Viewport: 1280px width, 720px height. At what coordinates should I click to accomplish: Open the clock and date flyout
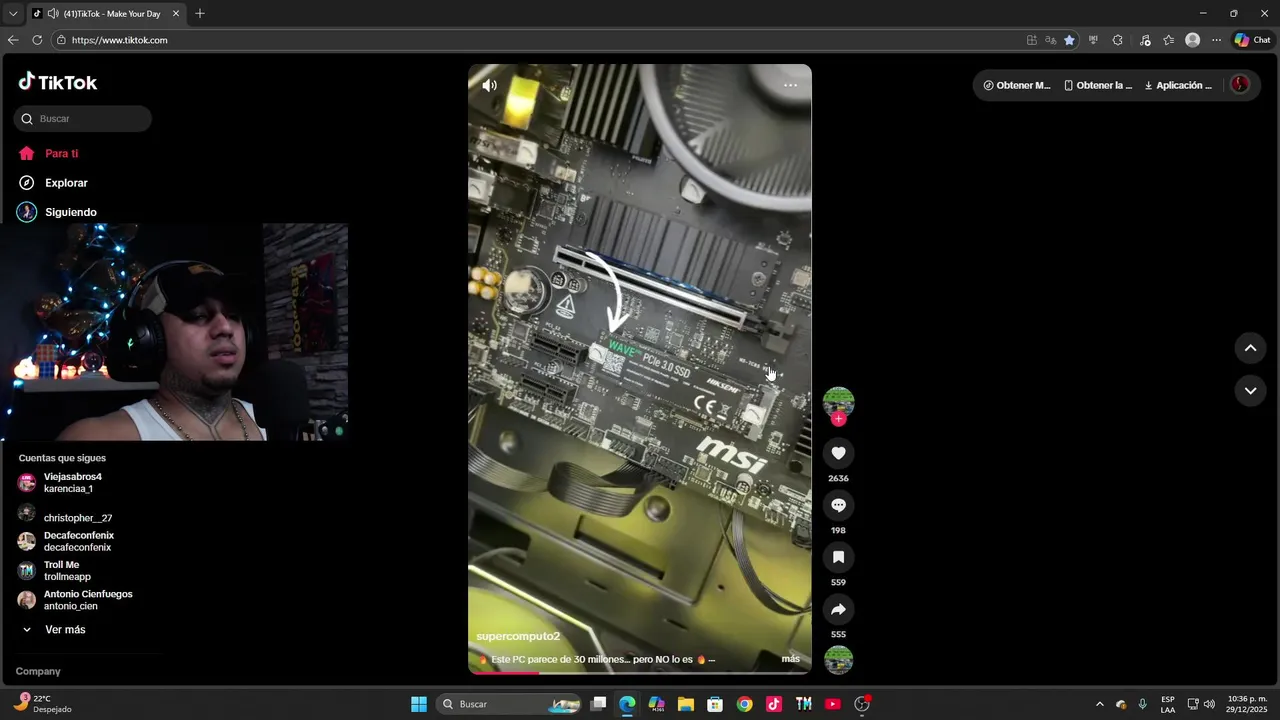coord(1247,704)
